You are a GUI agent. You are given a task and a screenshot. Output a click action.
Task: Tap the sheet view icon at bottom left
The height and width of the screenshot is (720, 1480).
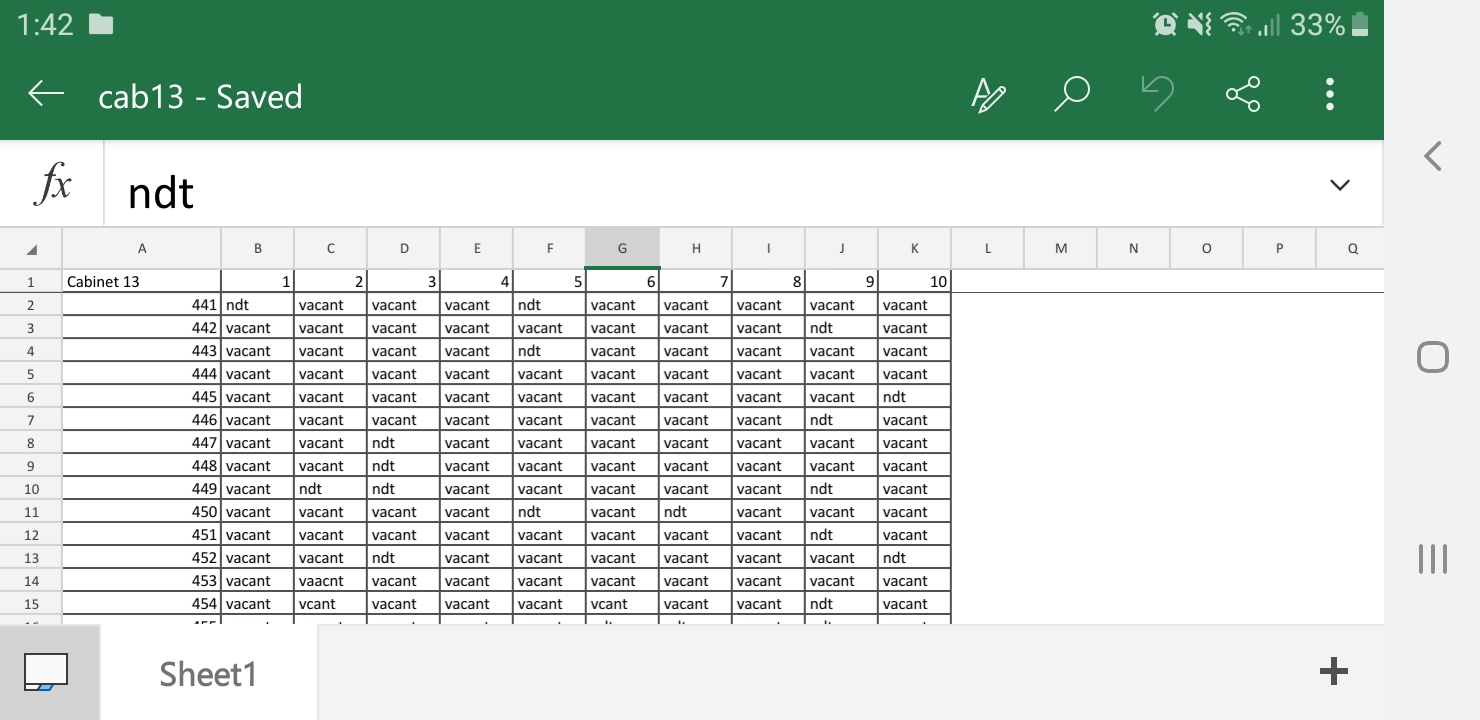(x=45, y=672)
